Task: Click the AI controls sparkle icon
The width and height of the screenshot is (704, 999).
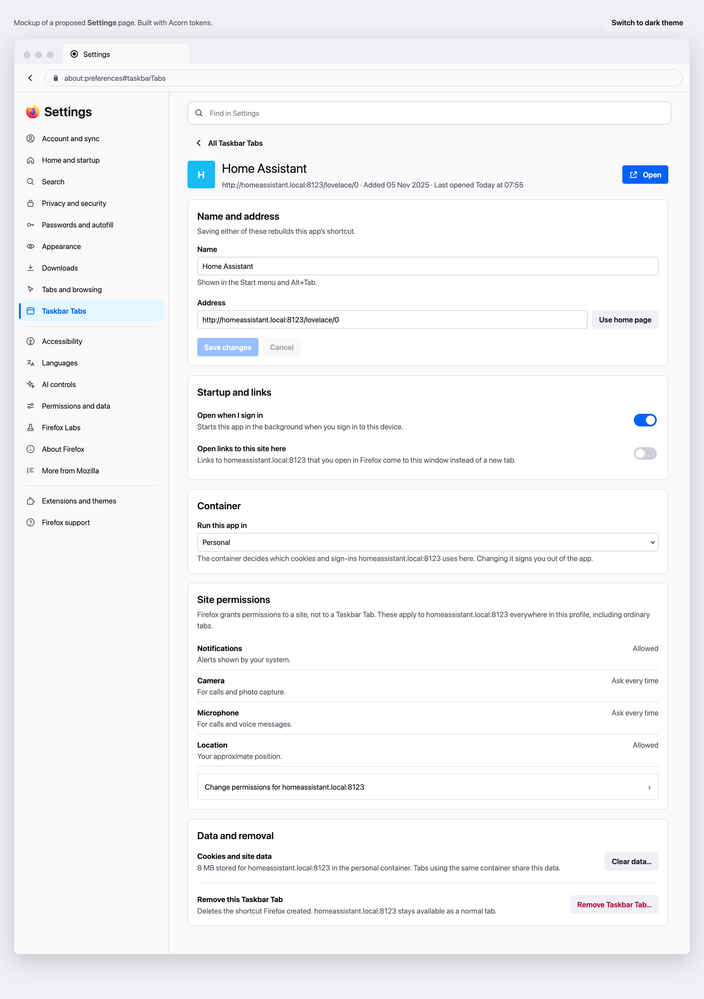Action: pos(30,385)
